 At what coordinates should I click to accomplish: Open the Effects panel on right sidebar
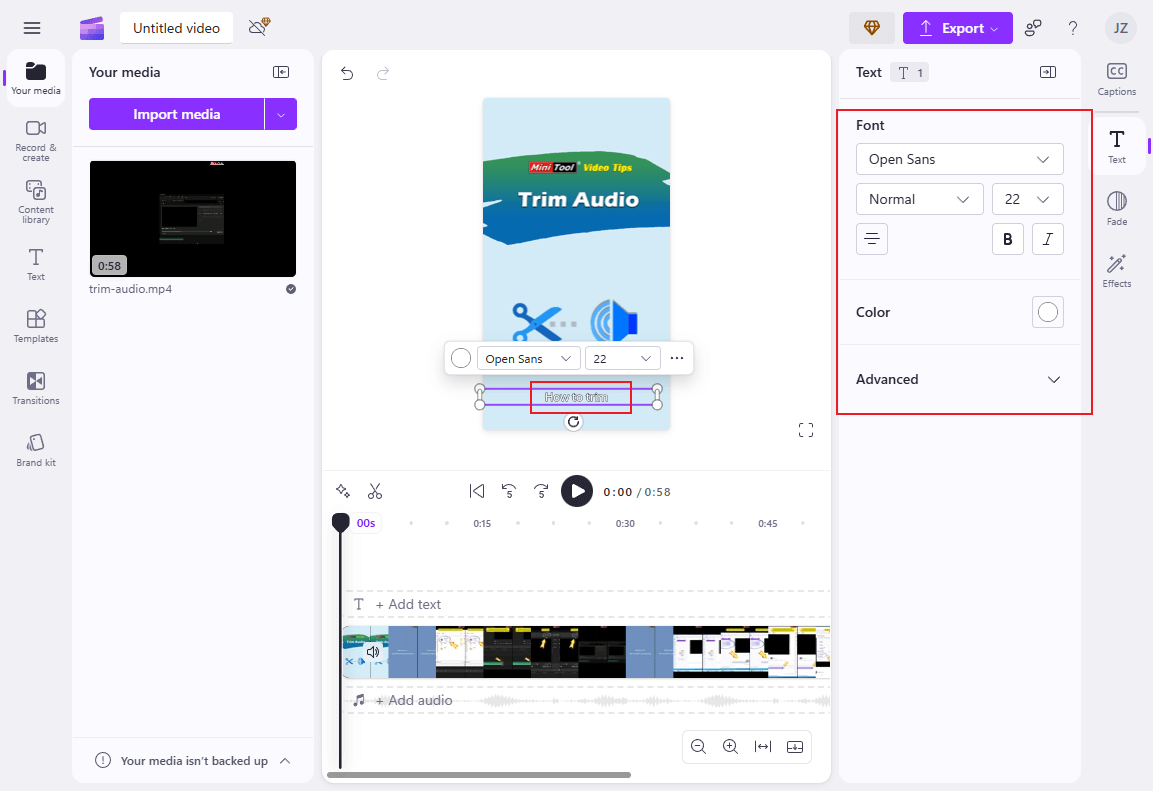1116,270
